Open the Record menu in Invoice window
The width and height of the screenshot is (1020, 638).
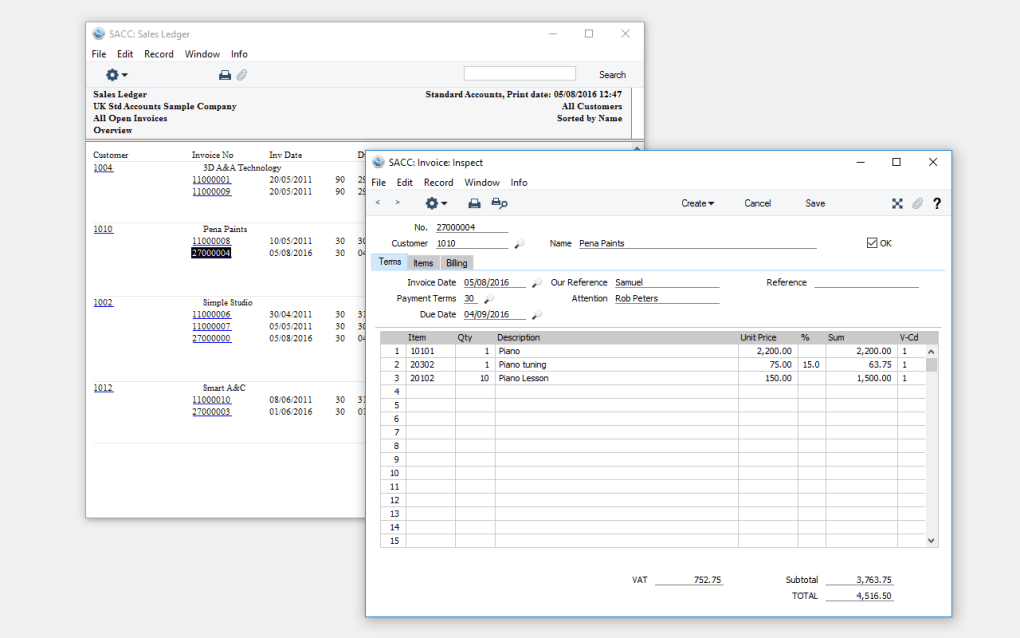(x=438, y=183)
